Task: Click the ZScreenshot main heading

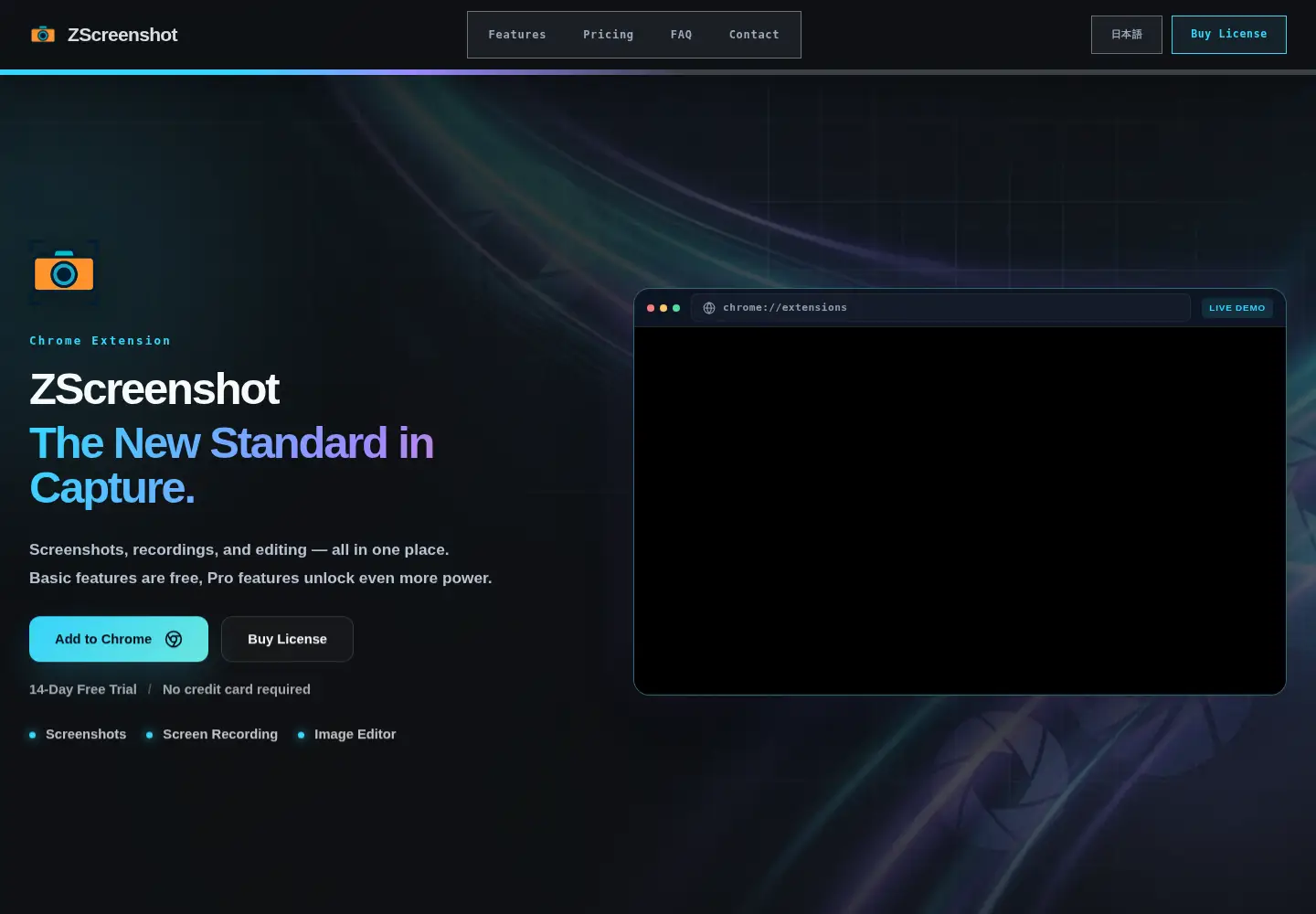Action: (154, 389)
